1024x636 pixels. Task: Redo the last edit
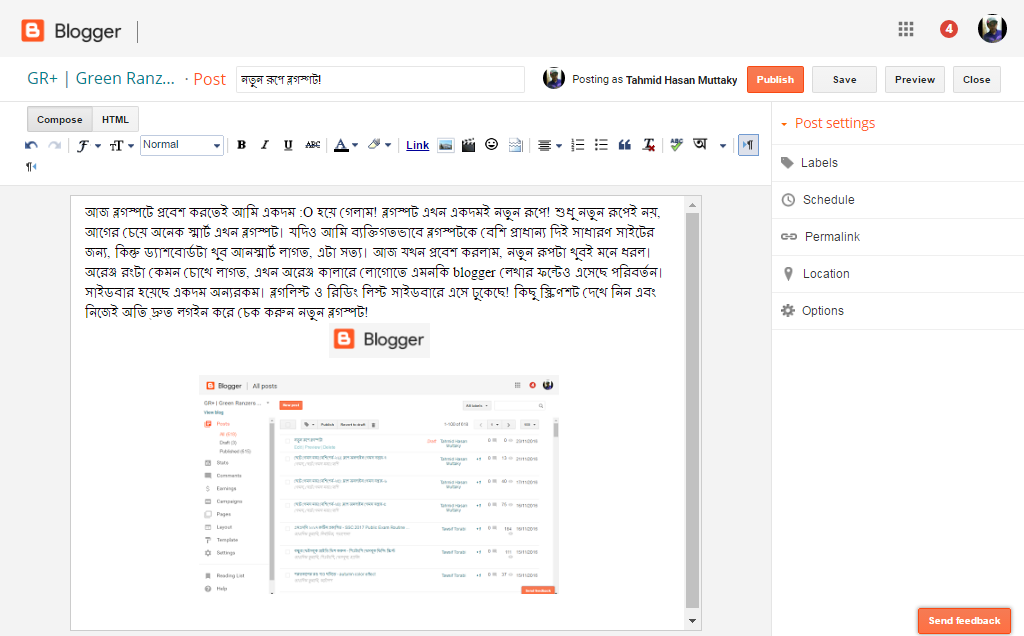pos(55,145)
